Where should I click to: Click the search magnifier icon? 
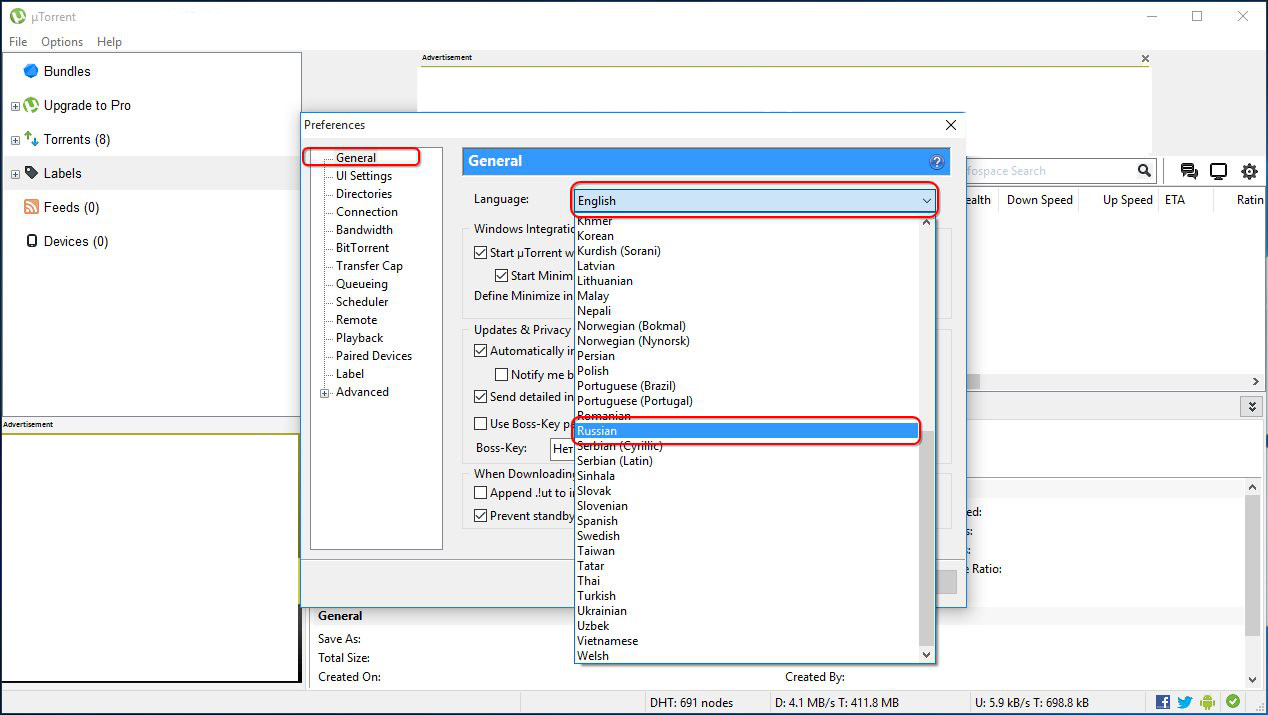click(1144, 171)
